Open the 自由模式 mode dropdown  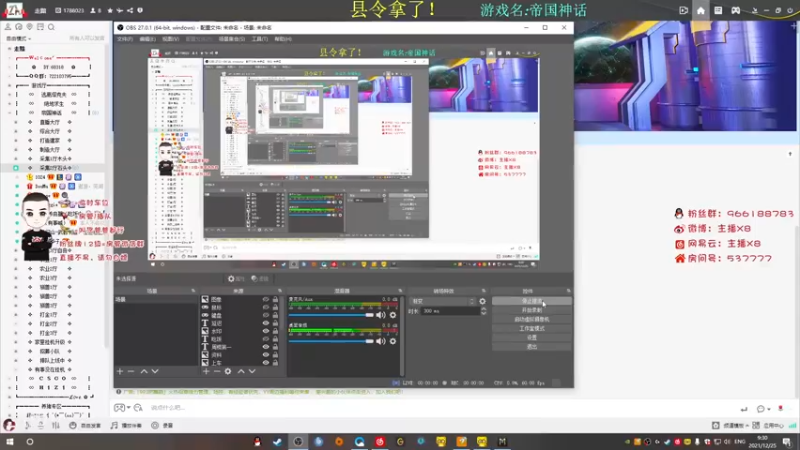click(18, 39)
